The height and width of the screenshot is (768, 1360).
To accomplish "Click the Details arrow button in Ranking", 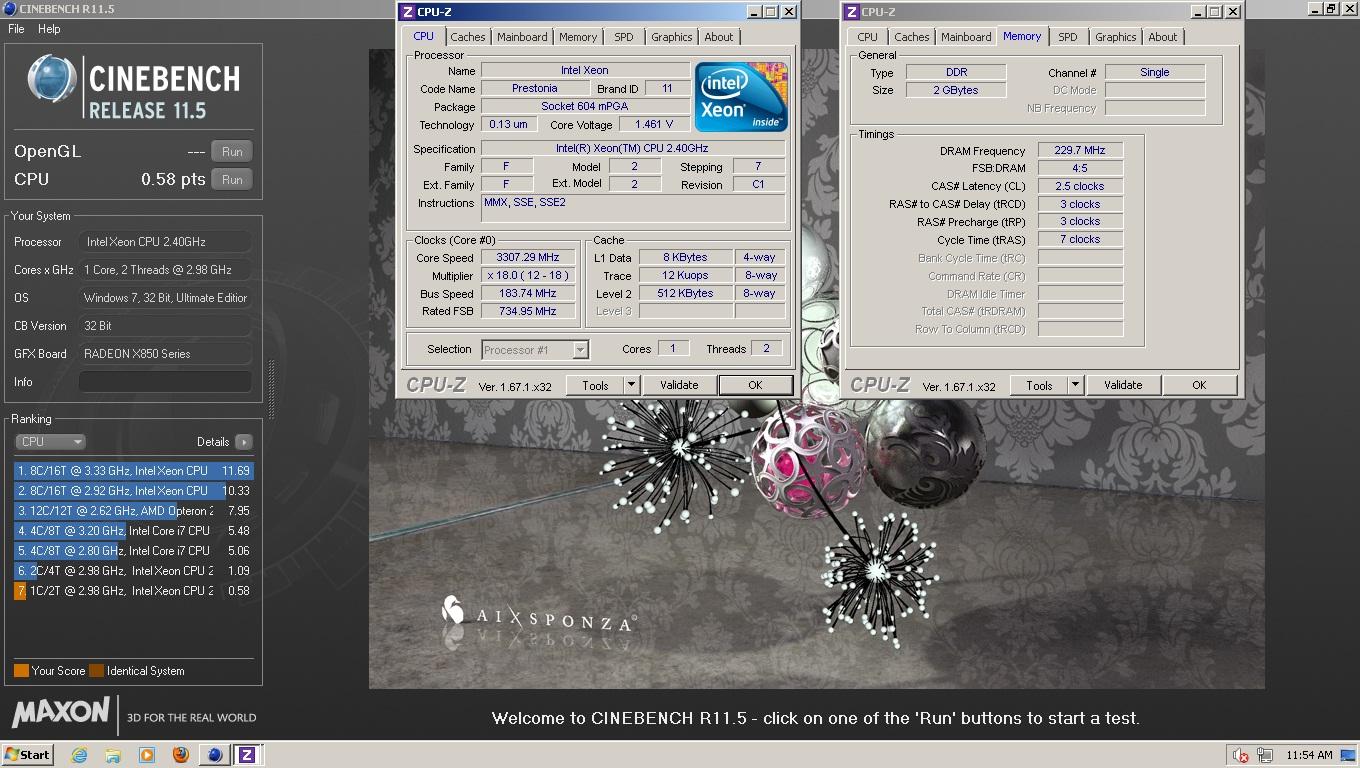I will (244, 442).
